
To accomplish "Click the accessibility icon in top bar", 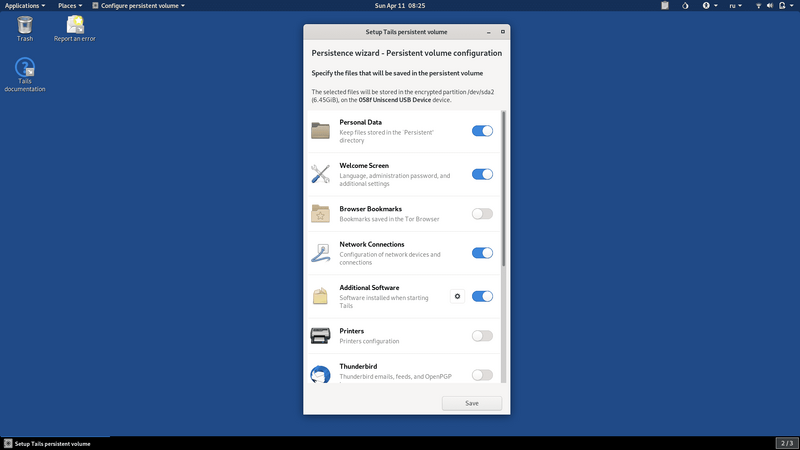I will [x=706, y=6].
